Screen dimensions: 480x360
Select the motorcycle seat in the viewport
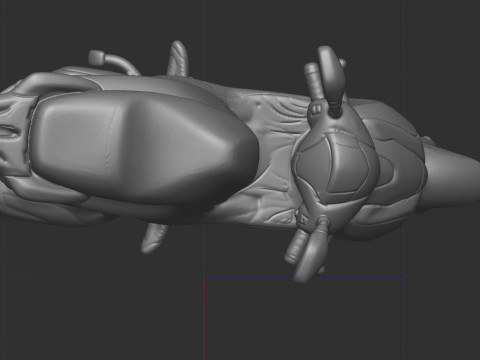click(145, 147)
